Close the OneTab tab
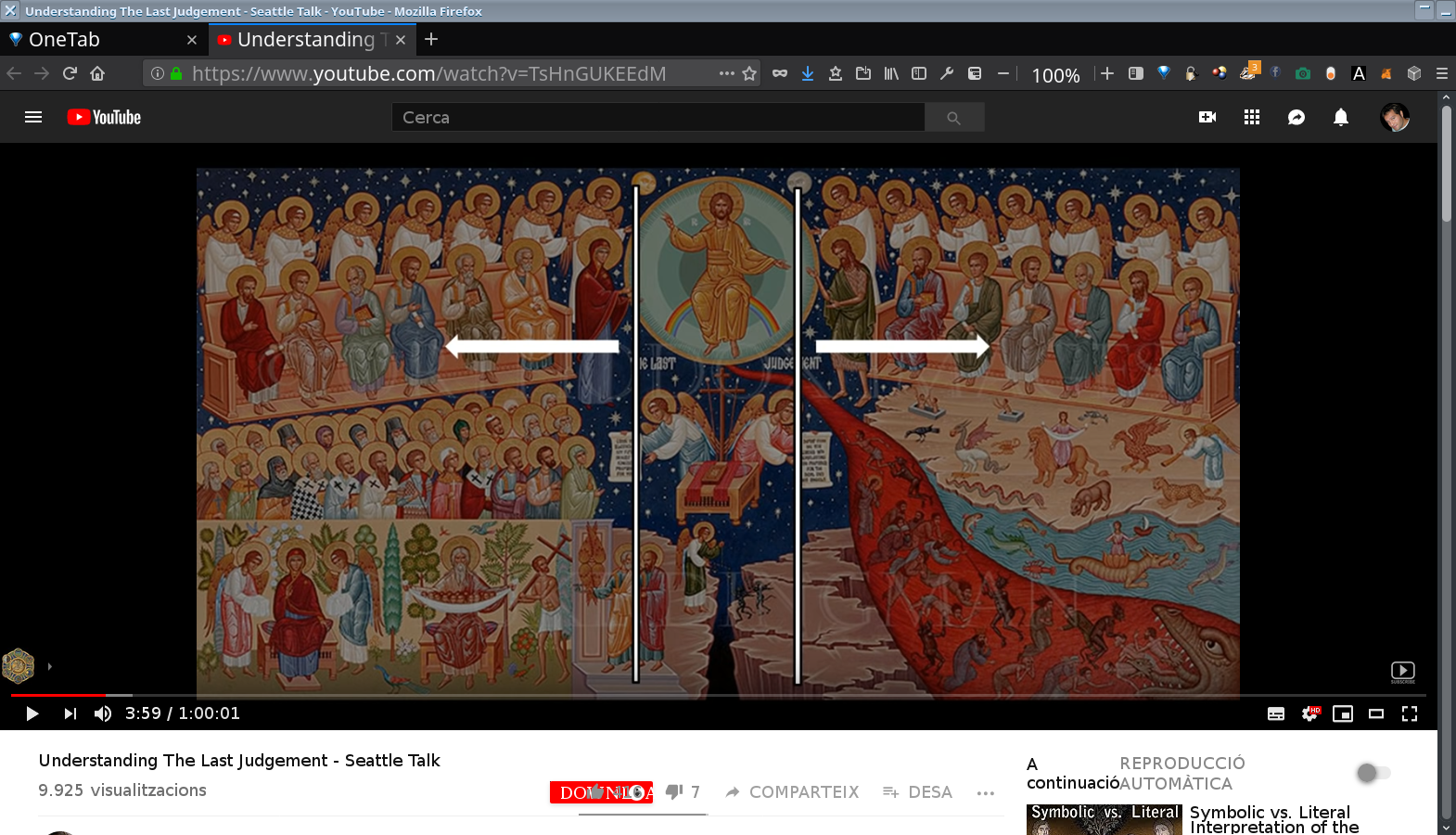This screenshot has height=835, width=1456. (192, 40)
